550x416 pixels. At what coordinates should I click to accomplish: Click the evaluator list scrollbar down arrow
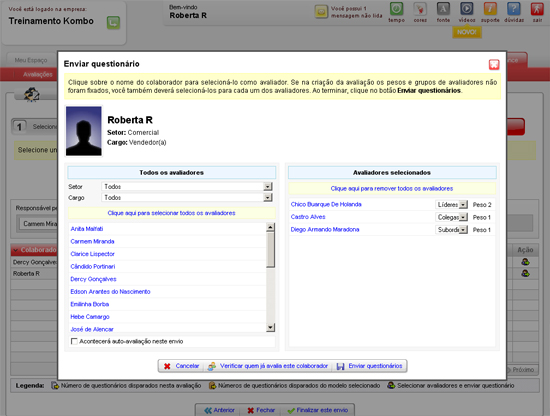270,328
